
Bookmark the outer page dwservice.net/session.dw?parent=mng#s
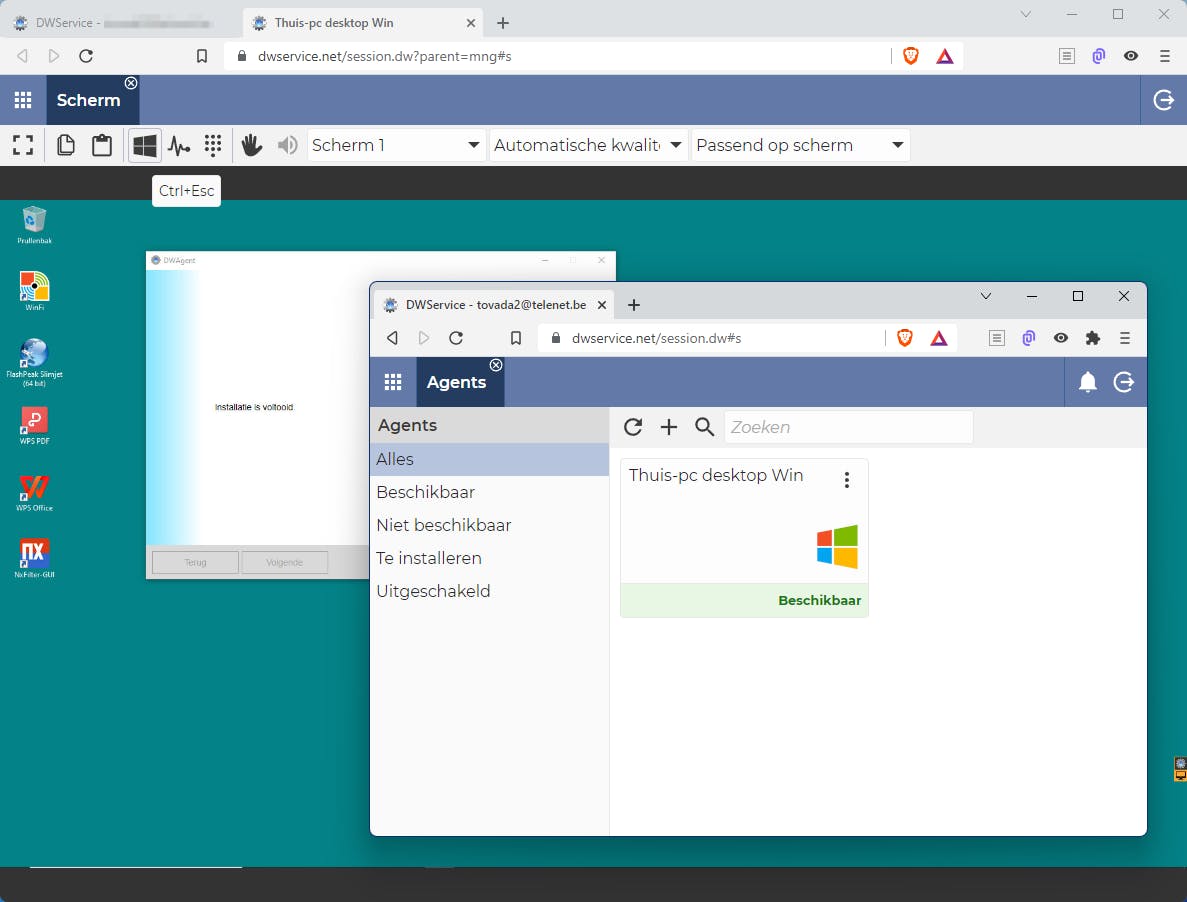tap(201, 56)
